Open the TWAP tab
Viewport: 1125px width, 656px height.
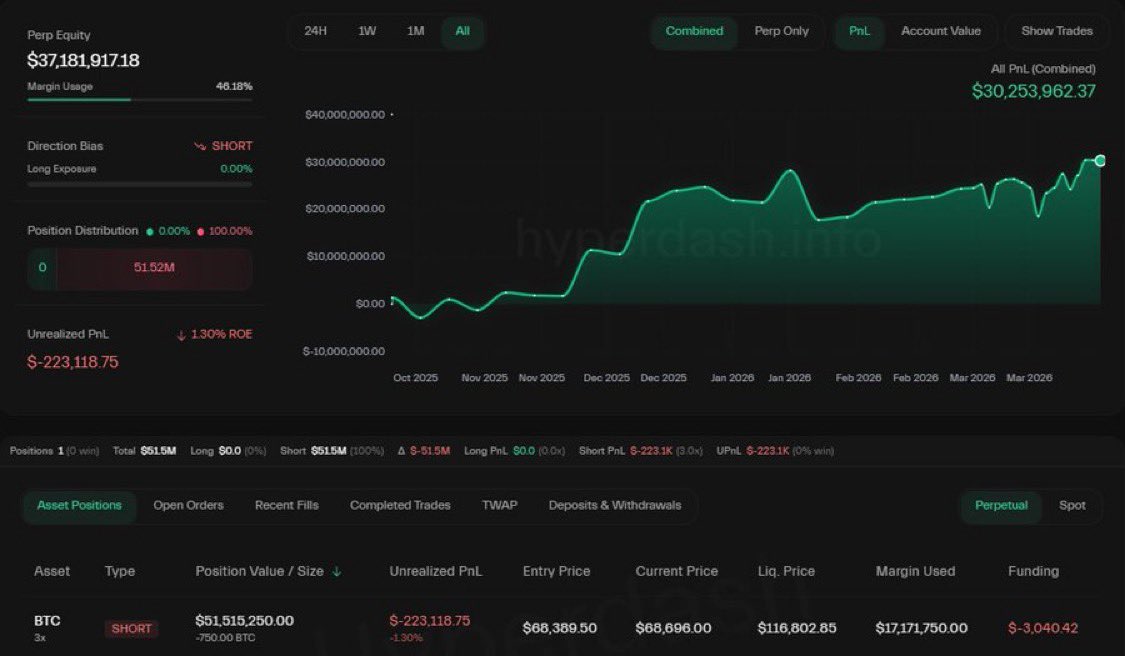pos(499,505)
